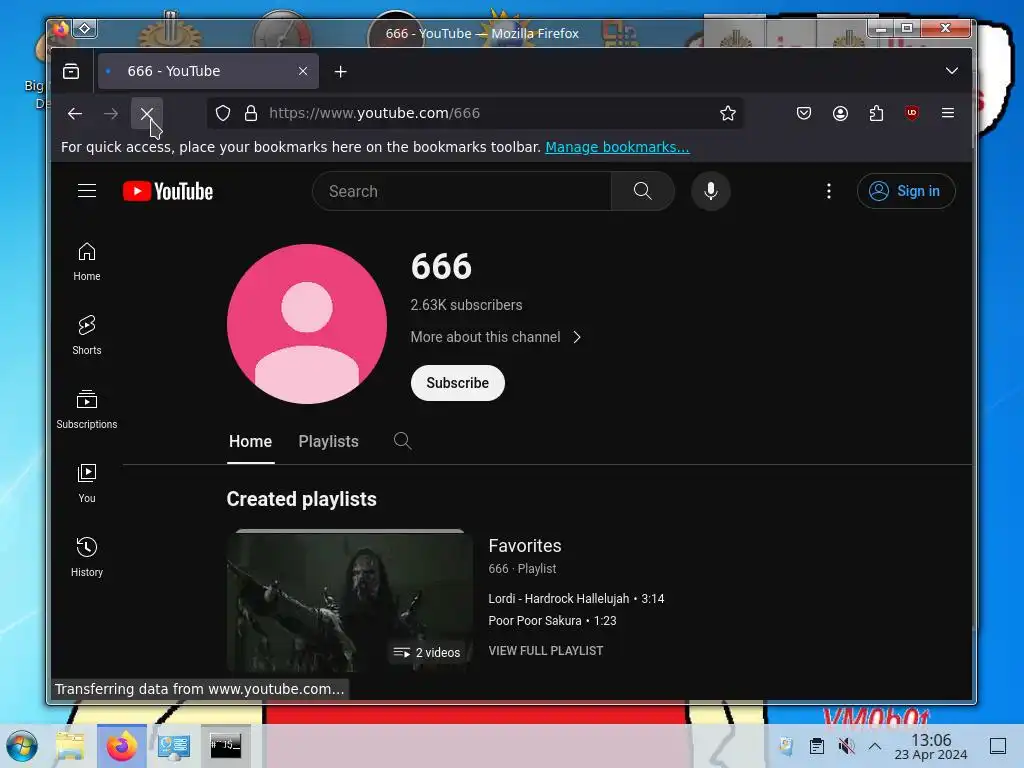Go to YouTube home via logo
Viewport: 1024px width, 768px height.
tap(168, 191)
